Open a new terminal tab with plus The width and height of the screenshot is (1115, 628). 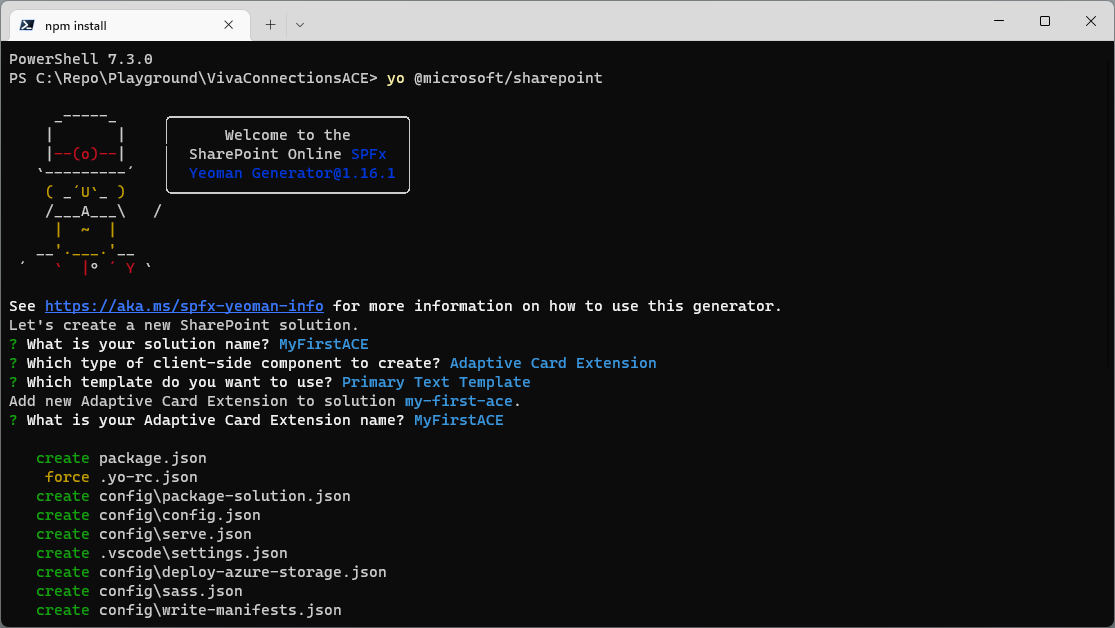pos(270,25)
